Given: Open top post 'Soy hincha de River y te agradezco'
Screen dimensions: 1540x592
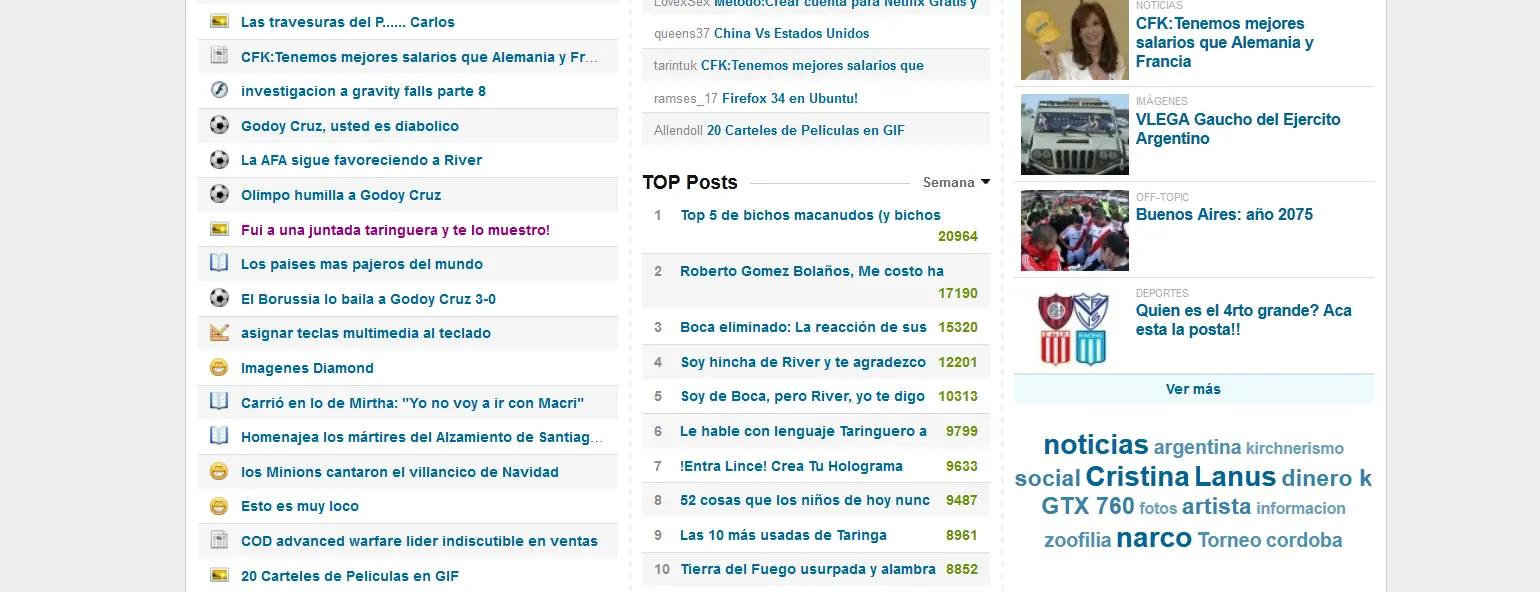Looking at the screenshot, I should (x=803, y=362).
